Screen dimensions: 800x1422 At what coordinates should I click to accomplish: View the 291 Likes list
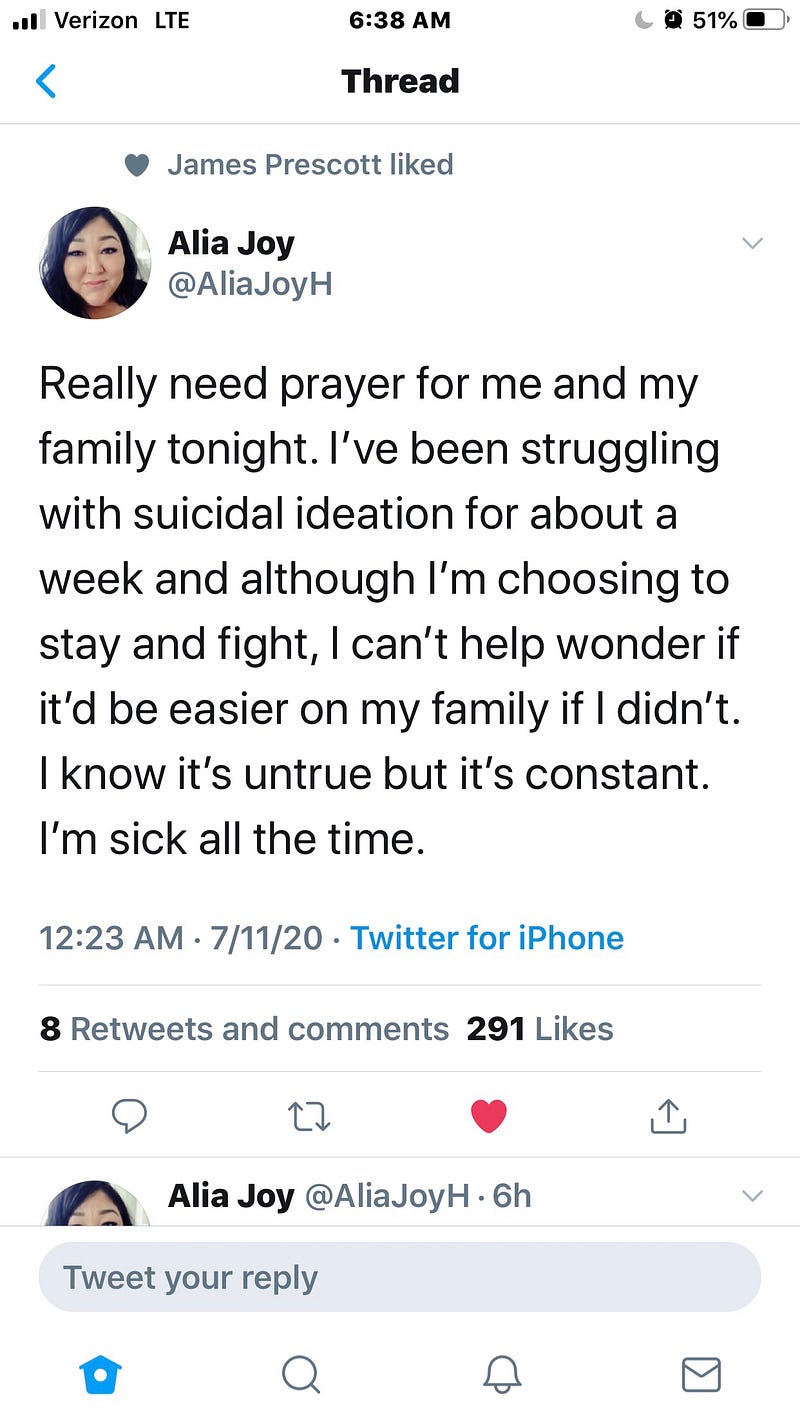coord(540,1029)
